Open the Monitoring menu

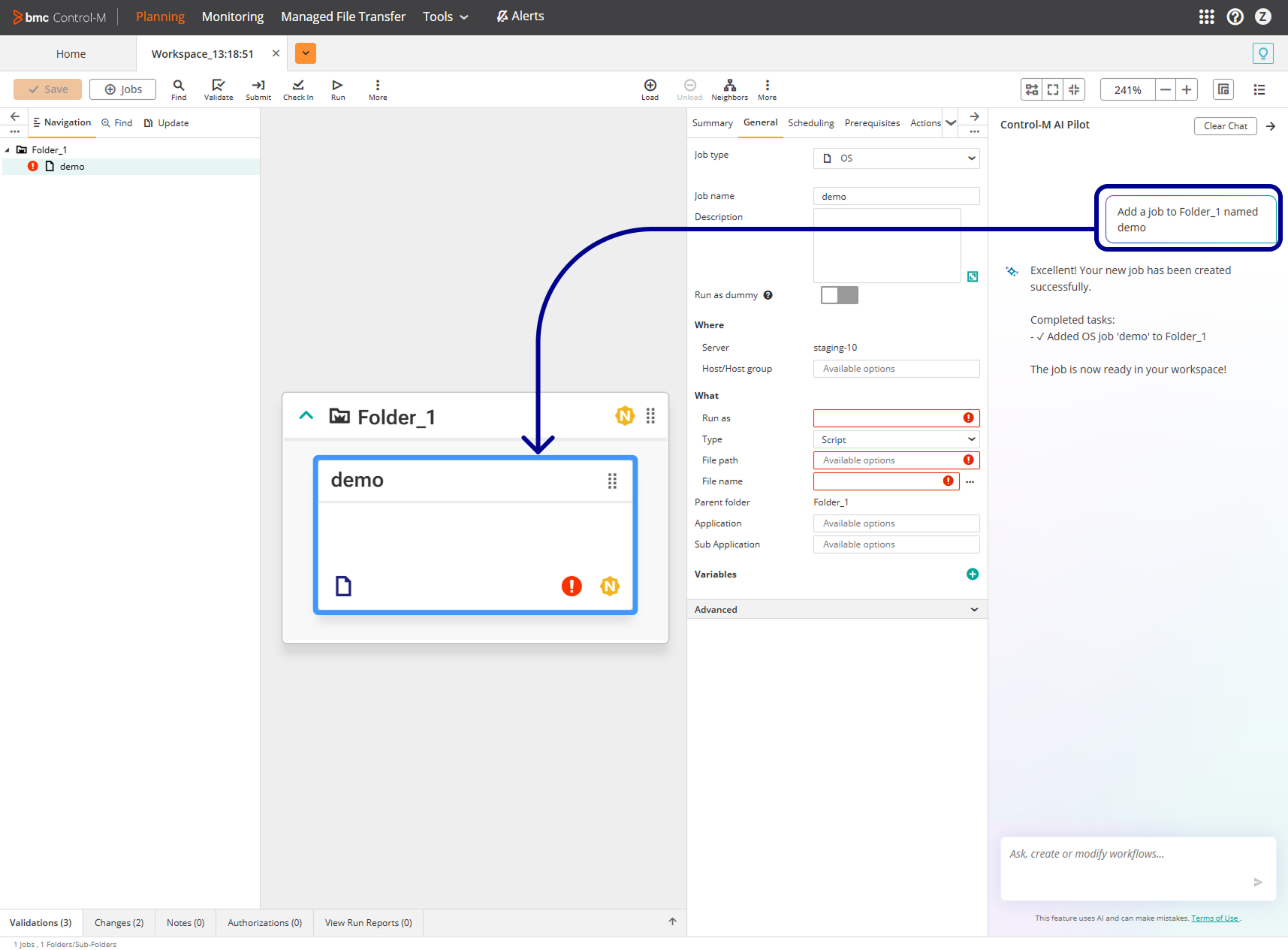coord(233,17)
